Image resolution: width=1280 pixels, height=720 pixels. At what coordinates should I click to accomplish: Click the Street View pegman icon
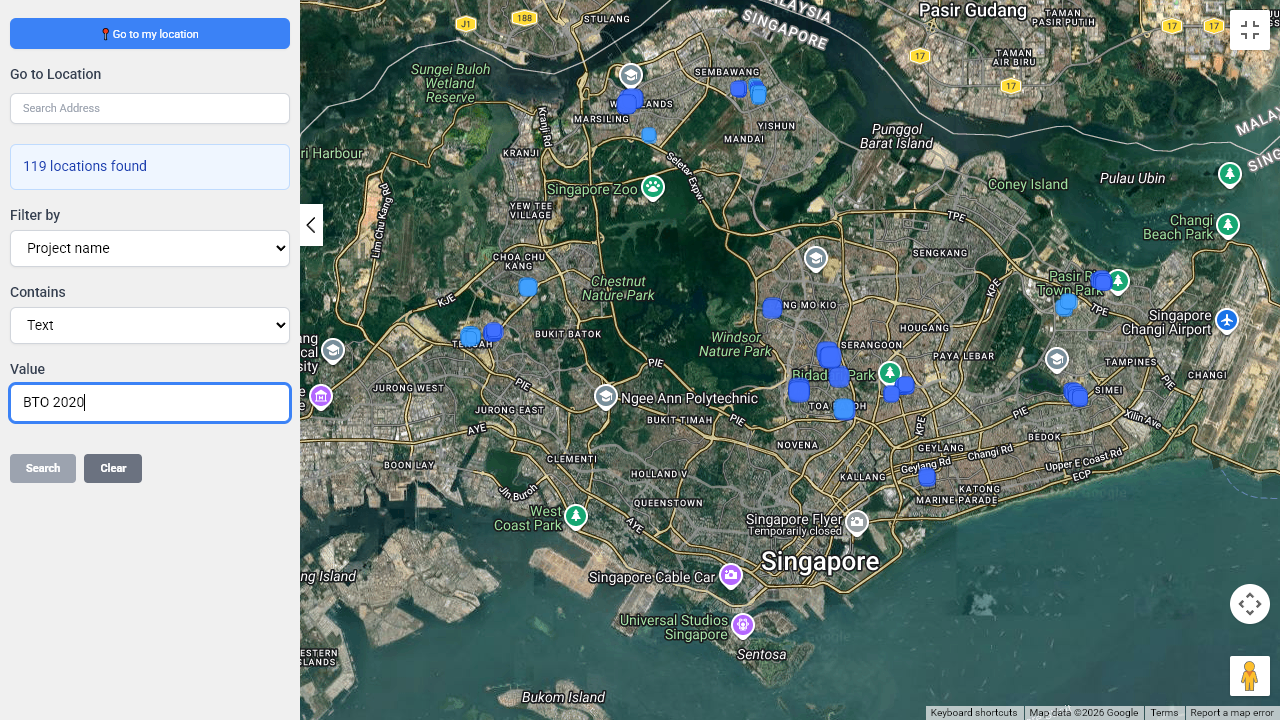pos(1249,676)
